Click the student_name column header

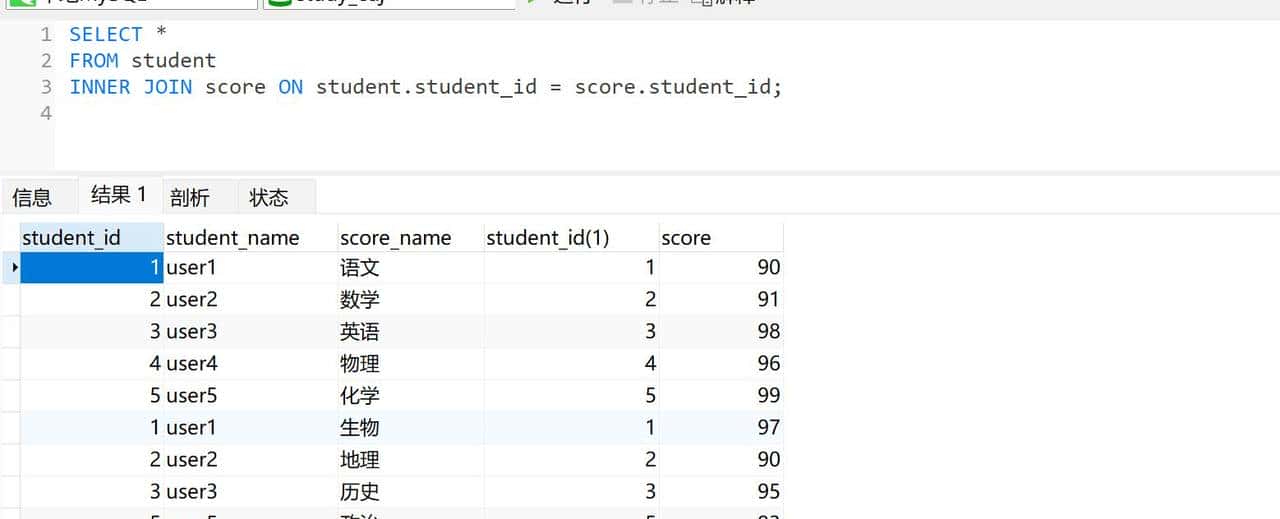(233, 238)
